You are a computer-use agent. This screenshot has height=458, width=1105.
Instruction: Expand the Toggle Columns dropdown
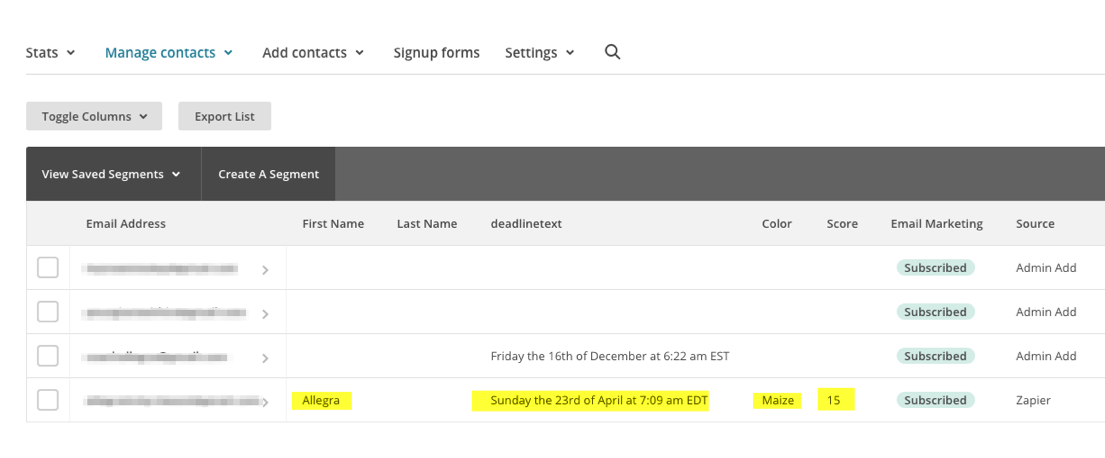point(94,116)
